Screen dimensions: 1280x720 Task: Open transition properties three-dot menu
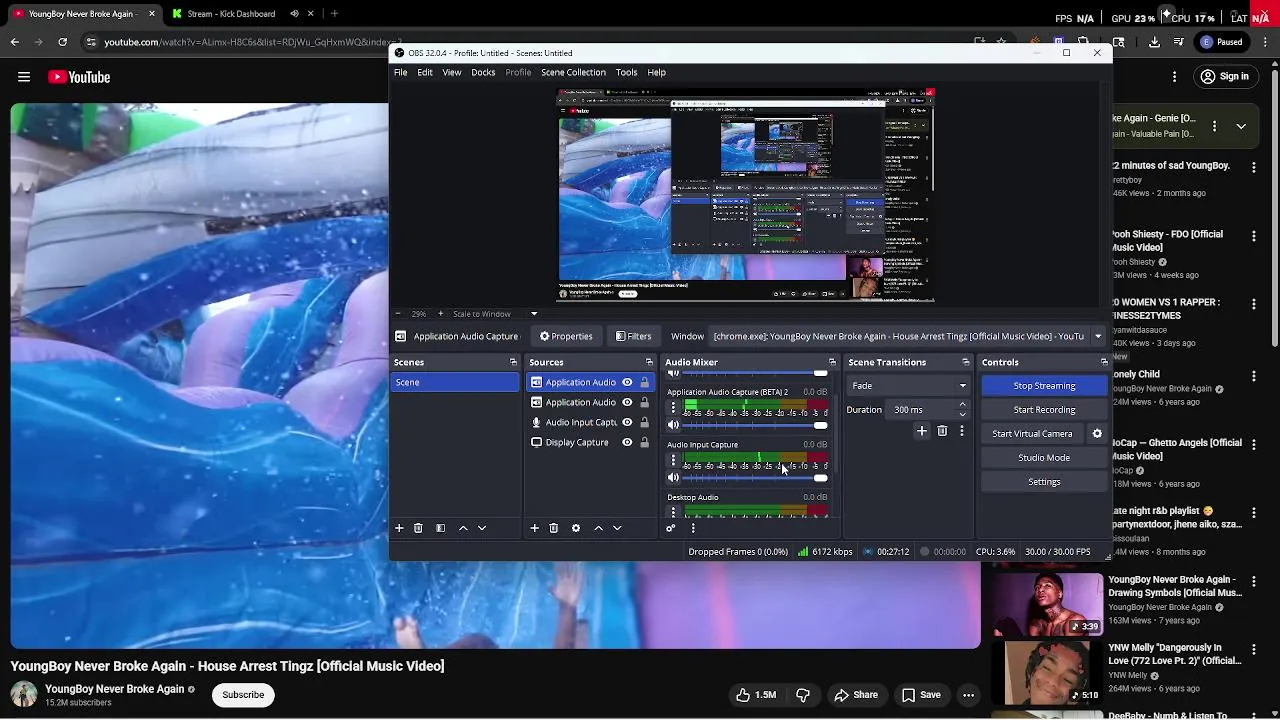click(962, 431)
